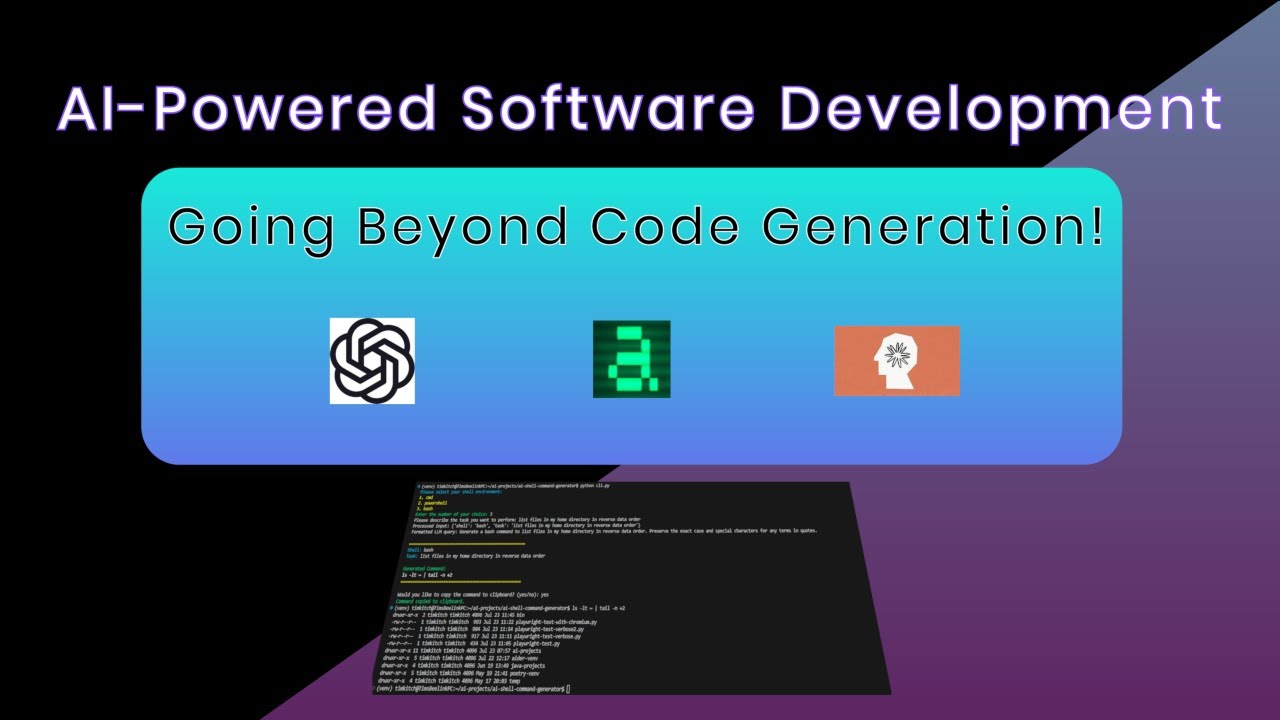Click "Enter the number of your choice" line
This screenshot has width=1280, height=720.
[x=452, y=514]
